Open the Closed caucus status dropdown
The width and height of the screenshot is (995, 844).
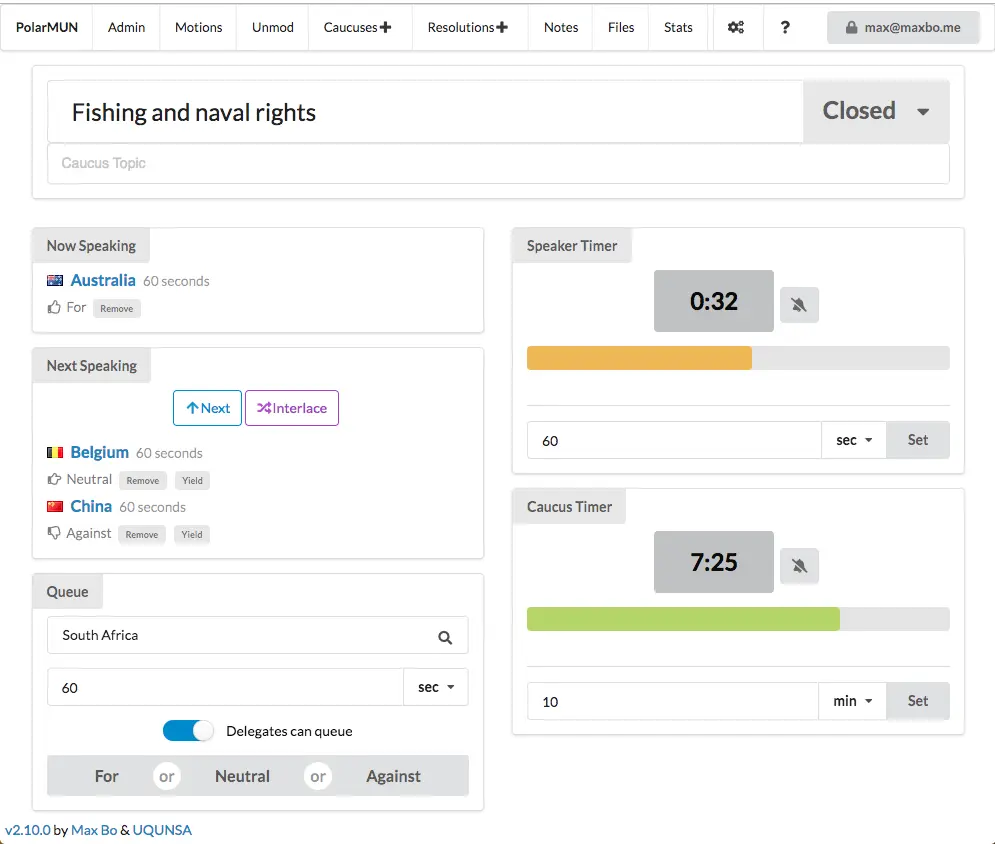tap(876, 111)
